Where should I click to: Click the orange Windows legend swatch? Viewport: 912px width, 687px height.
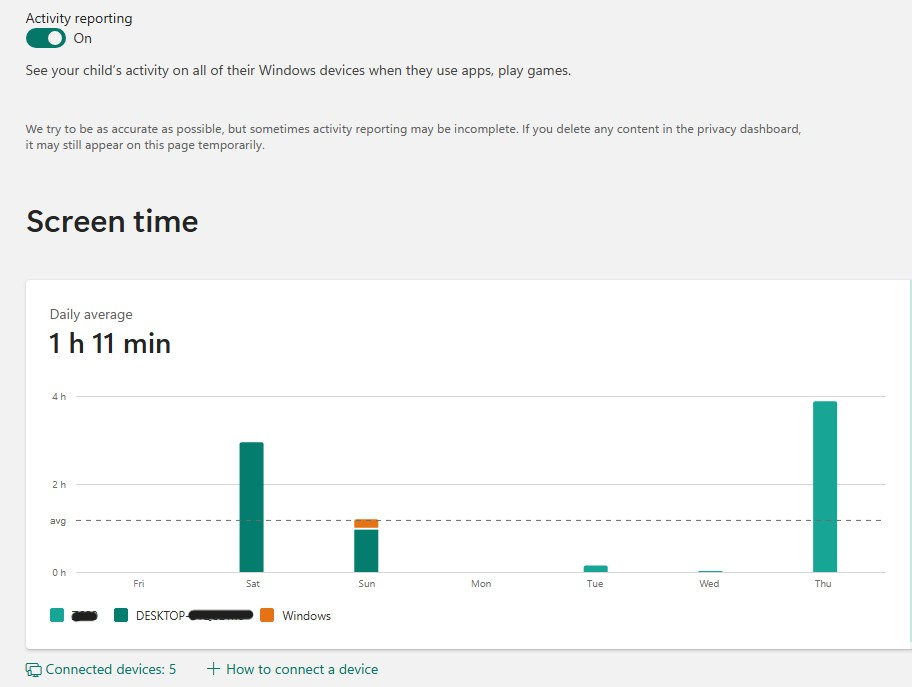pyautogui.click(x=267, y=615)
